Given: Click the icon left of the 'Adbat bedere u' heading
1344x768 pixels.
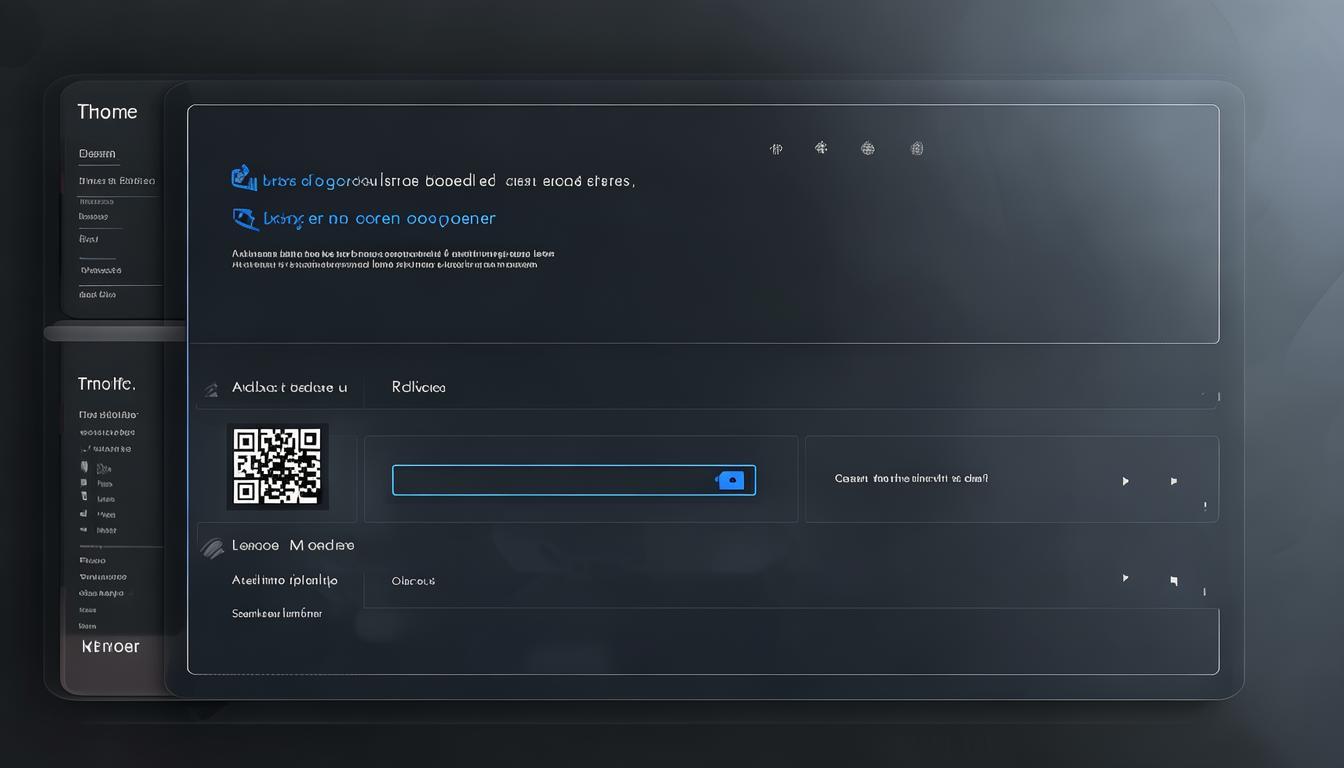Looking at the screenshot, I should pyautogui.click(x=211, y=389).
